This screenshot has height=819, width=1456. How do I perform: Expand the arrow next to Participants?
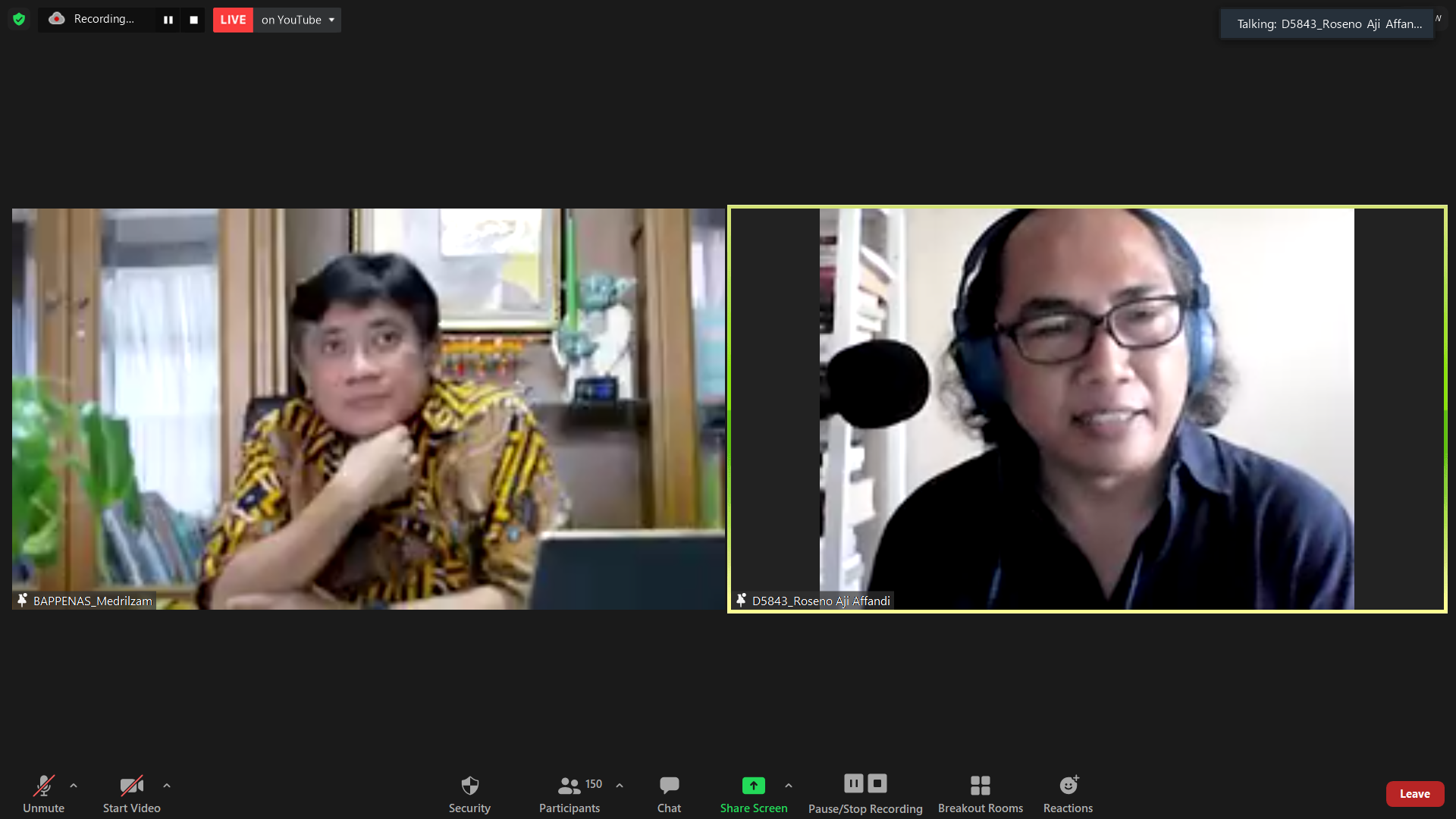coord(620,786)
